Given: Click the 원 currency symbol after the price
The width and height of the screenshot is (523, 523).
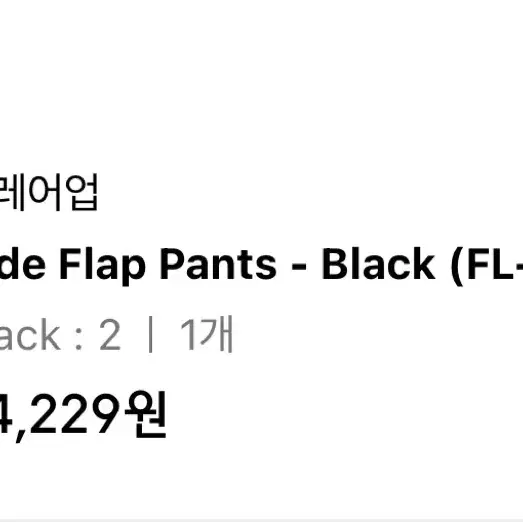Looking at the screenshot, I should tap(146, 415).
